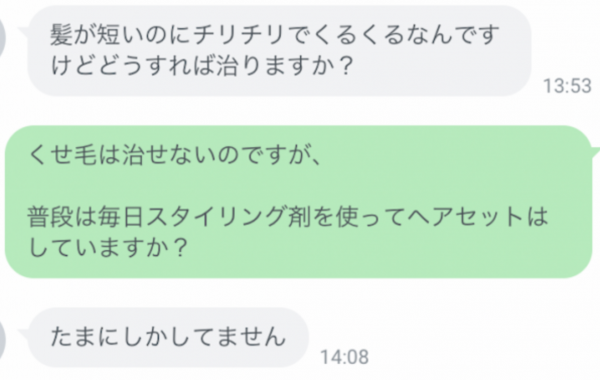The width and height of the screenshot is (600, 380).
Task: Click the line 髪が短いのにチリチリでくるくるなんです
Action: pyautogui.click(x=275, y=34)
